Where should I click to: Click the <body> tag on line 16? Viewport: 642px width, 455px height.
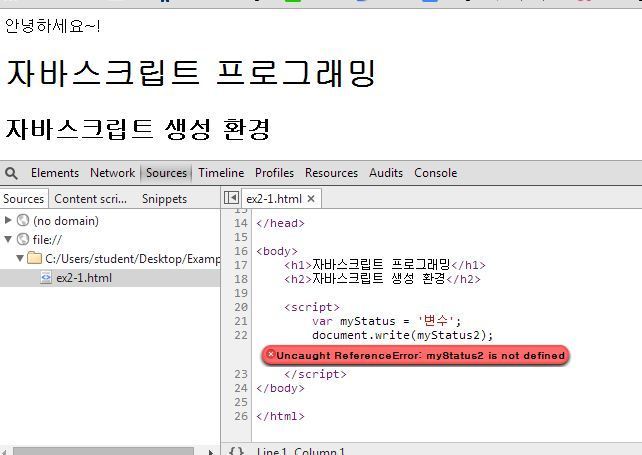point(277,251)
